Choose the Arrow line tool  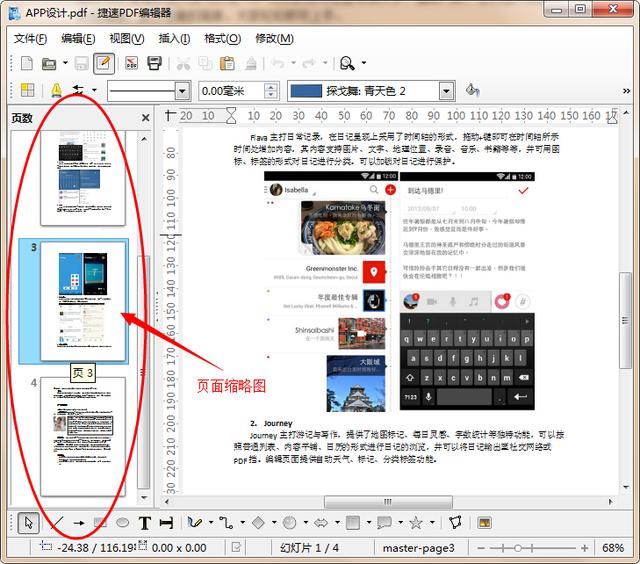79,523
